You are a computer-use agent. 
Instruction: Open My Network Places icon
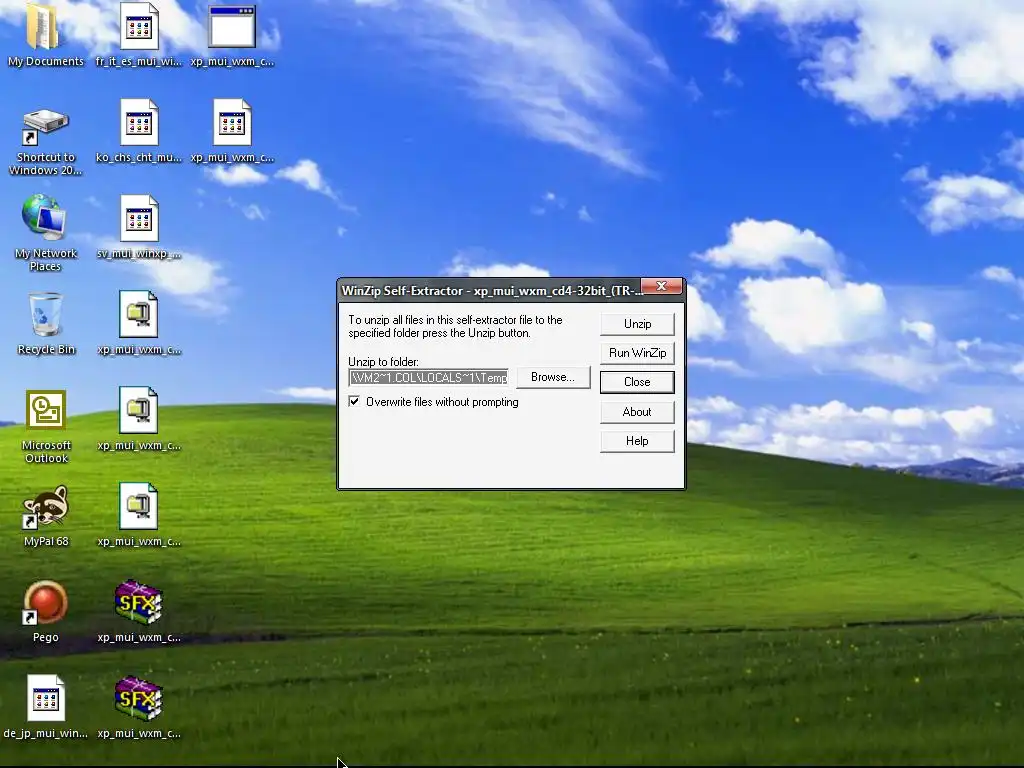pyautogui.click(x=44, y=217)
